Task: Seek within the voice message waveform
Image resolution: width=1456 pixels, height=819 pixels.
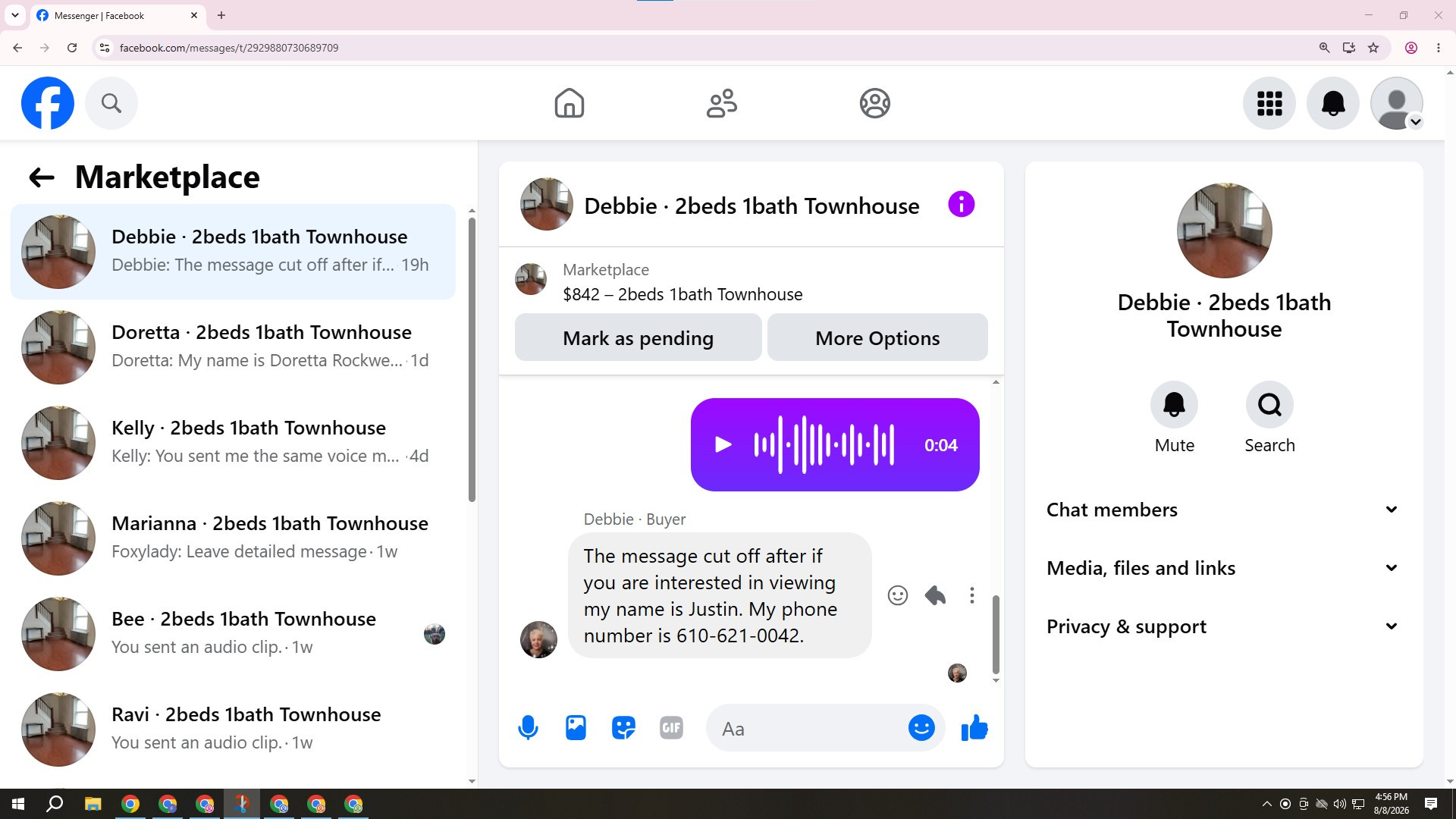Action: click(x=824, y=445)
